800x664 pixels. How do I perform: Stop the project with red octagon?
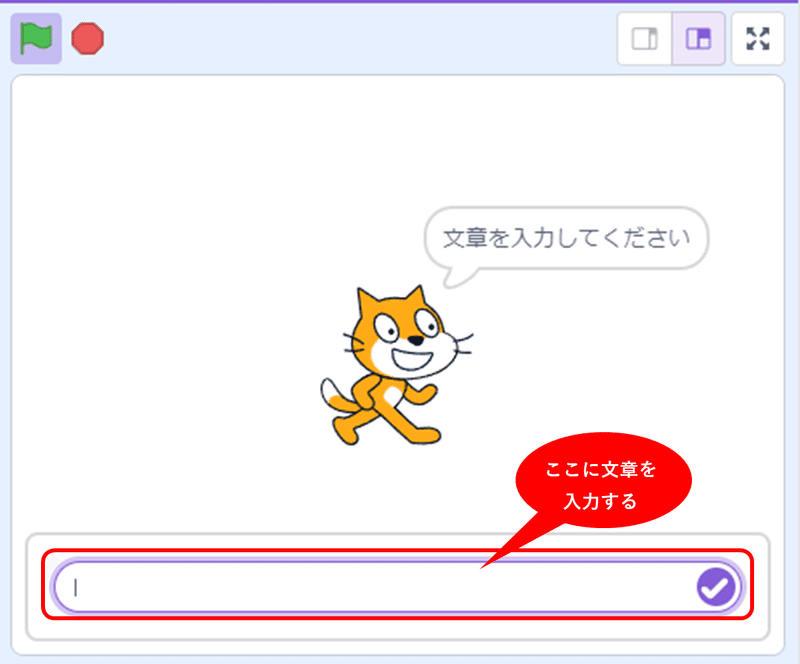point(88,39)
